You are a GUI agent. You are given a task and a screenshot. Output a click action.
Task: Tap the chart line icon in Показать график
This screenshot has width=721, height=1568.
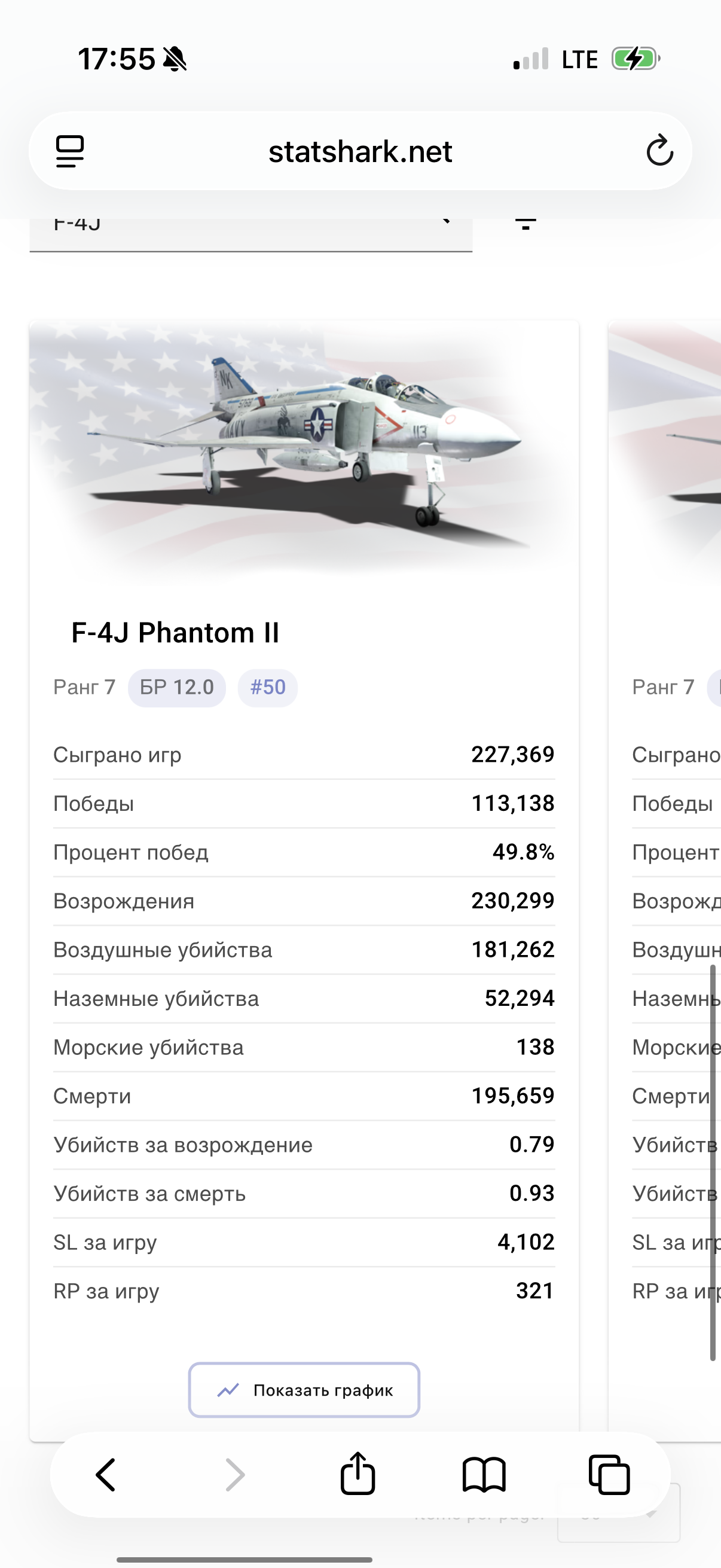tap(228, 1390)
